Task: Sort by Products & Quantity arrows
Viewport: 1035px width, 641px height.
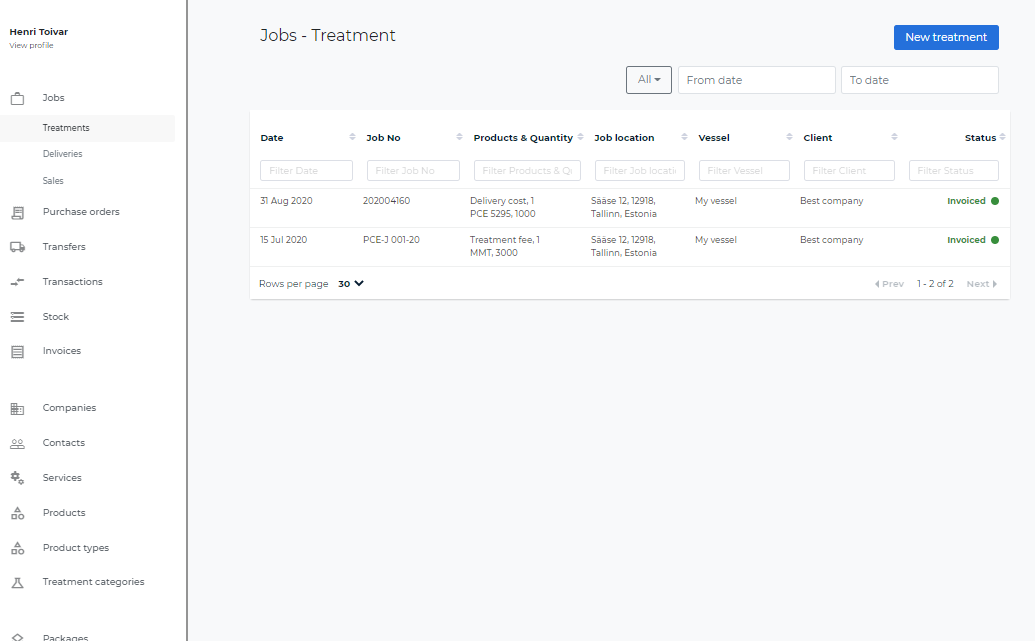Action: click(x=580, y=137)
